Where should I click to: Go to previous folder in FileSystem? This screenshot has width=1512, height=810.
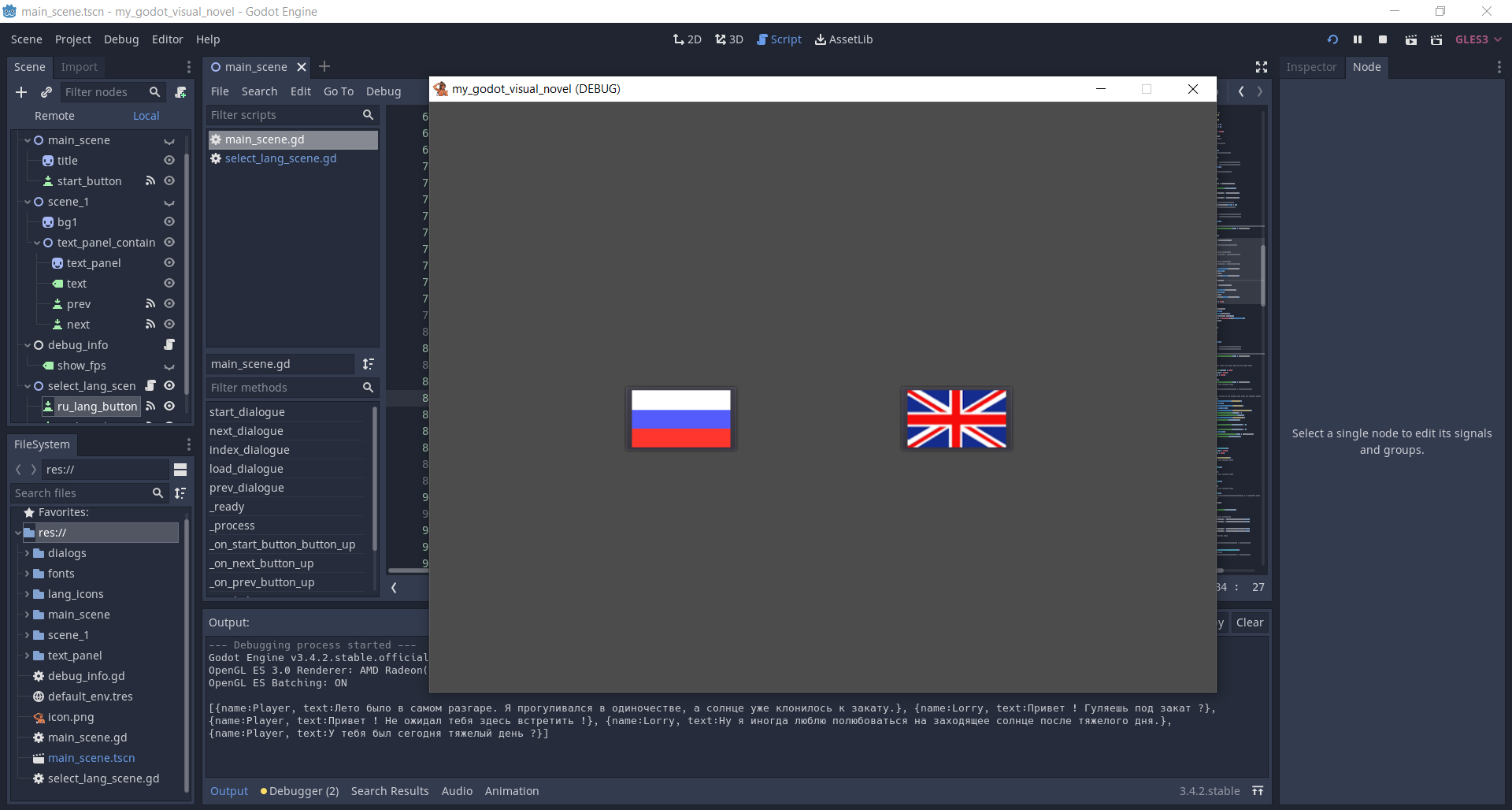[x=18, y=470]
